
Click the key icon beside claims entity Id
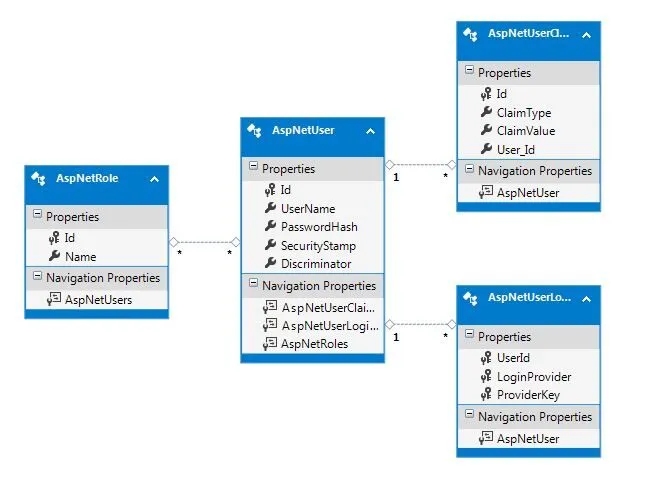tap(486, 94)
